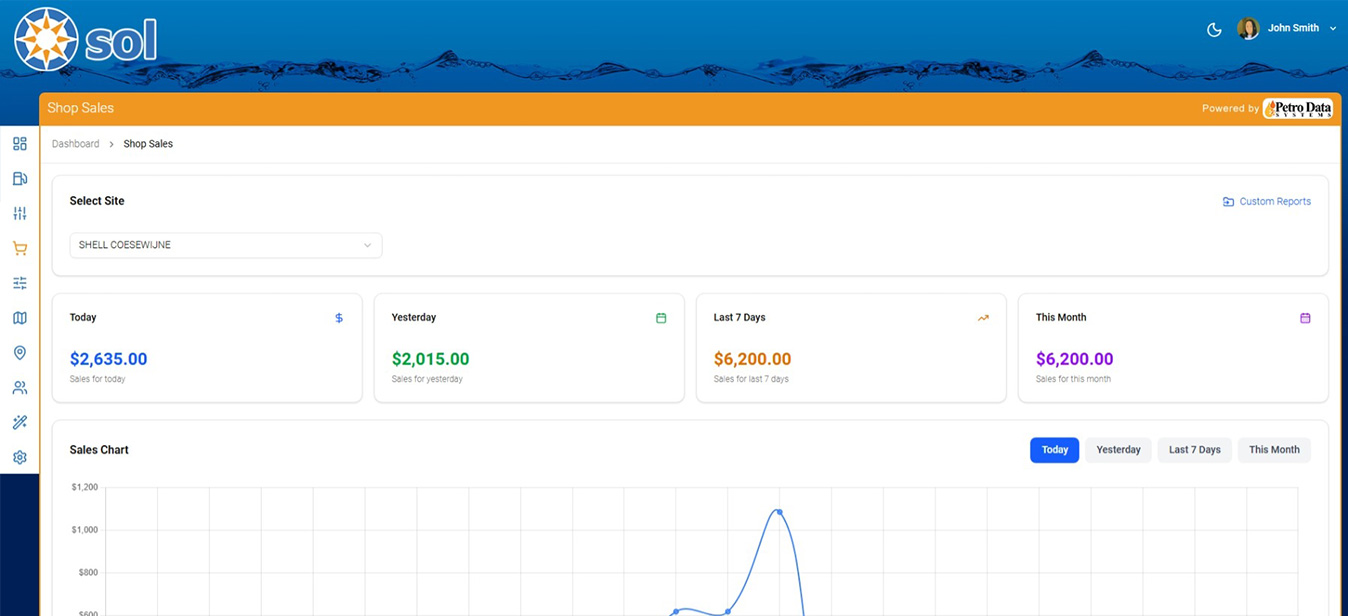Click 'Sales for today' caption
The height and width of the screenshot is (616, 1348).
click(x=97, y=379)
